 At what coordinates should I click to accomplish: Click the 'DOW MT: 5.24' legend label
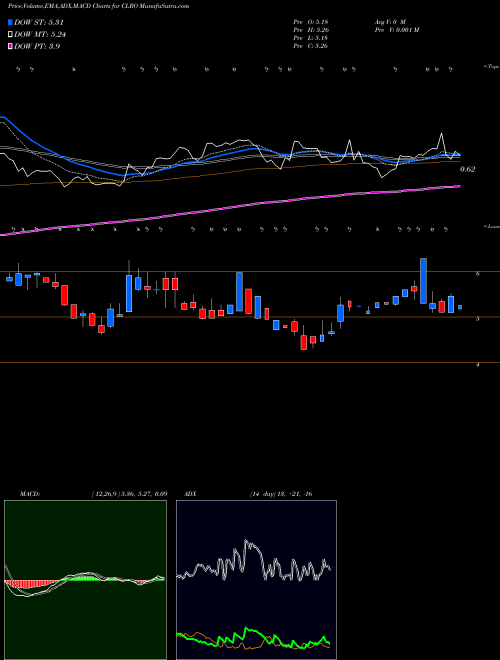click(40, 35)
